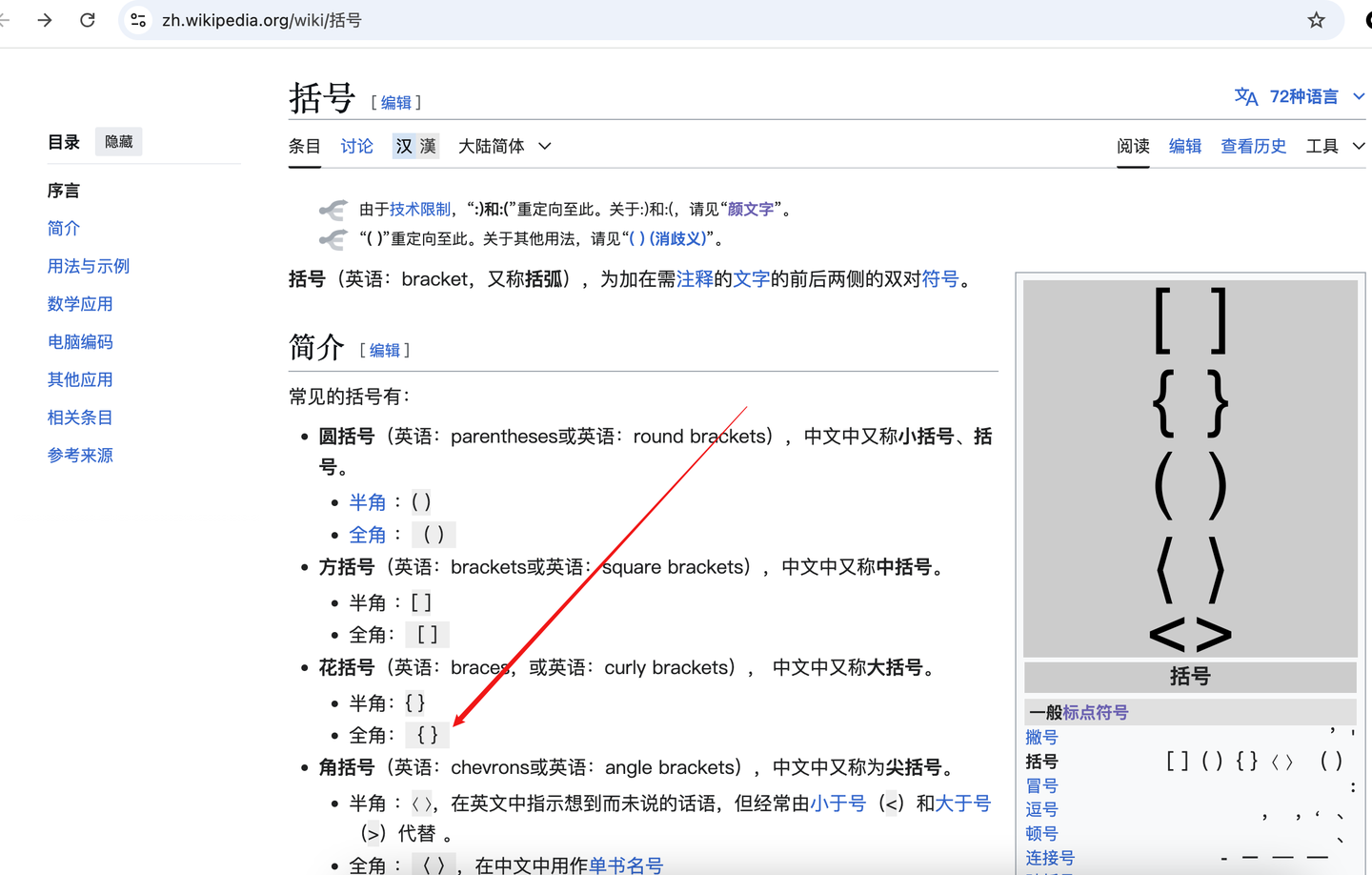Open the 查看历史 tab
Image resolution: width=1372 pixels, height=875 pixels.
[1254, 146]
